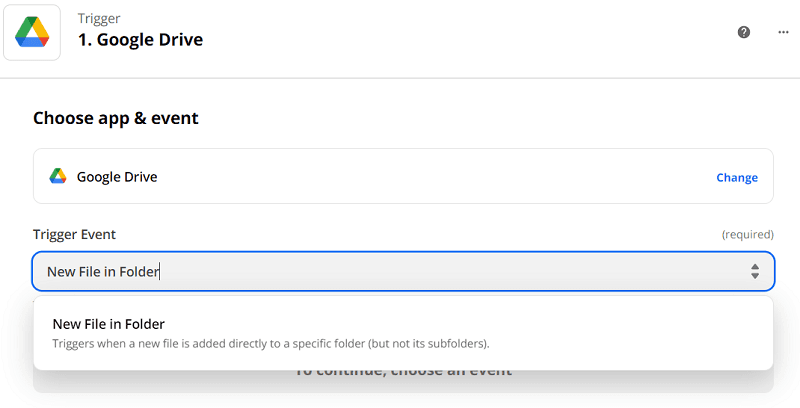Click the Change link to switch app

tap(737, 178)
